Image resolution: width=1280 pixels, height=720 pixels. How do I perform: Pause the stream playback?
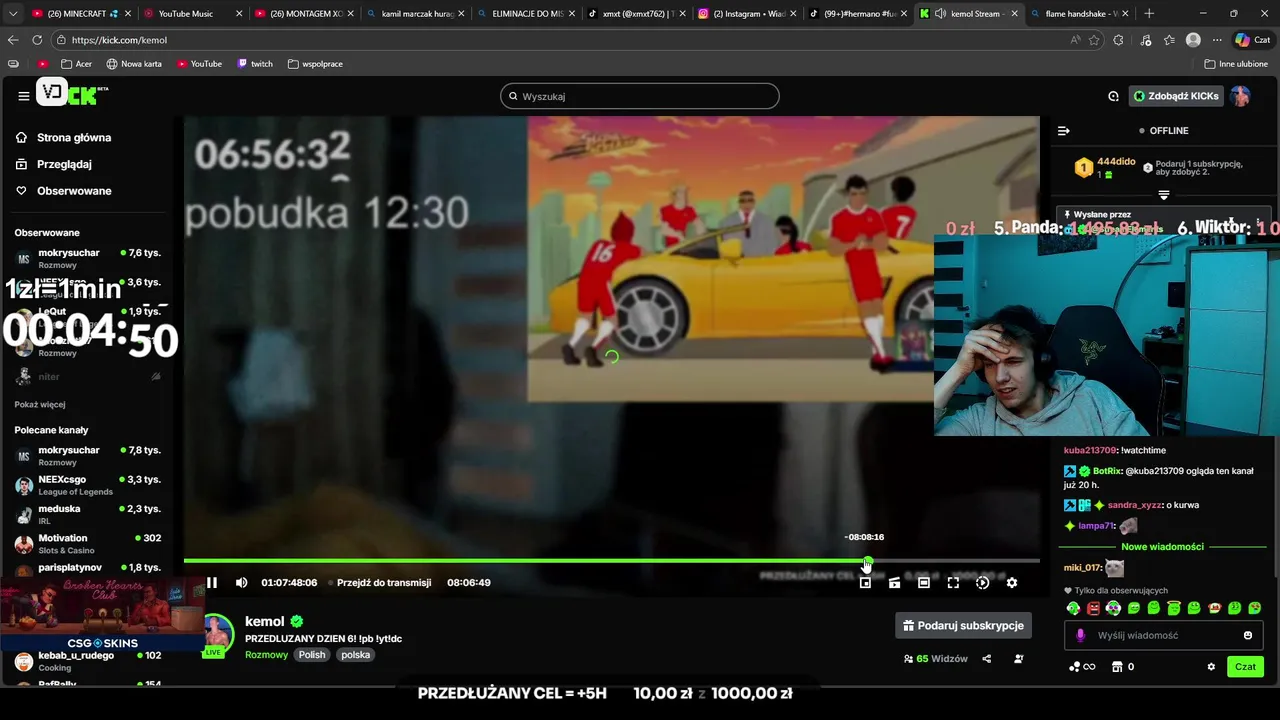pyautogui.click(x=212, y=583)
